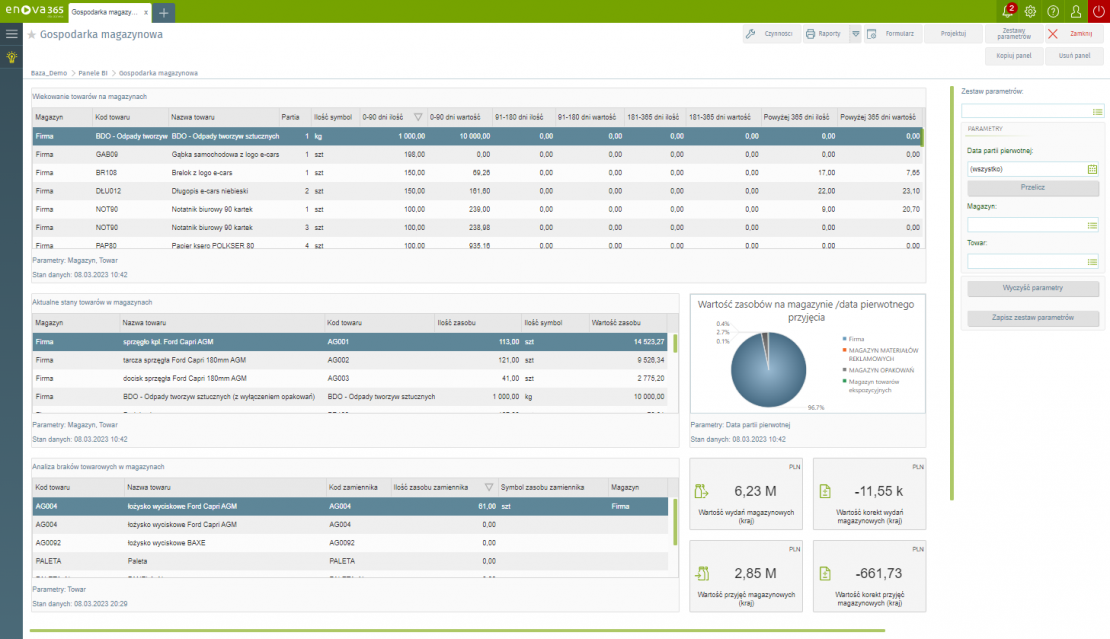Filter the 0-90 dni ilość column
The image size is (1110, 639).
coord(418,116)
